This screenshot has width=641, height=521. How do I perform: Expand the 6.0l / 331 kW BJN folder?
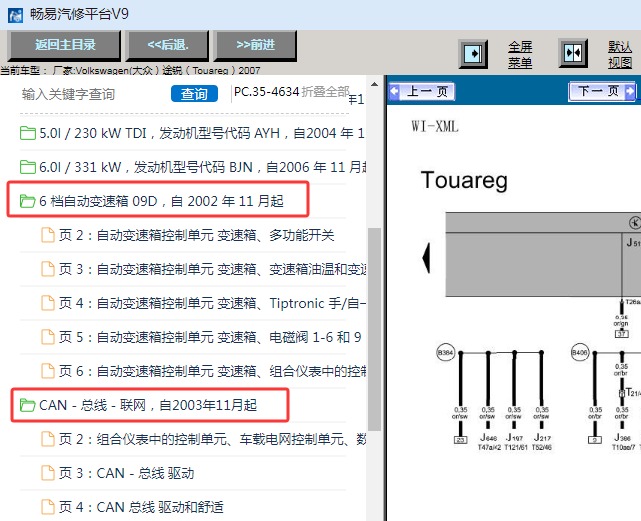[x=192, y=167]
